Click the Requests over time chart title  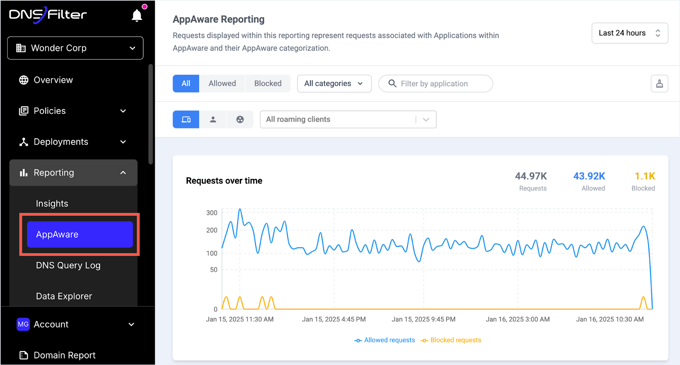[x=224, y=181]
